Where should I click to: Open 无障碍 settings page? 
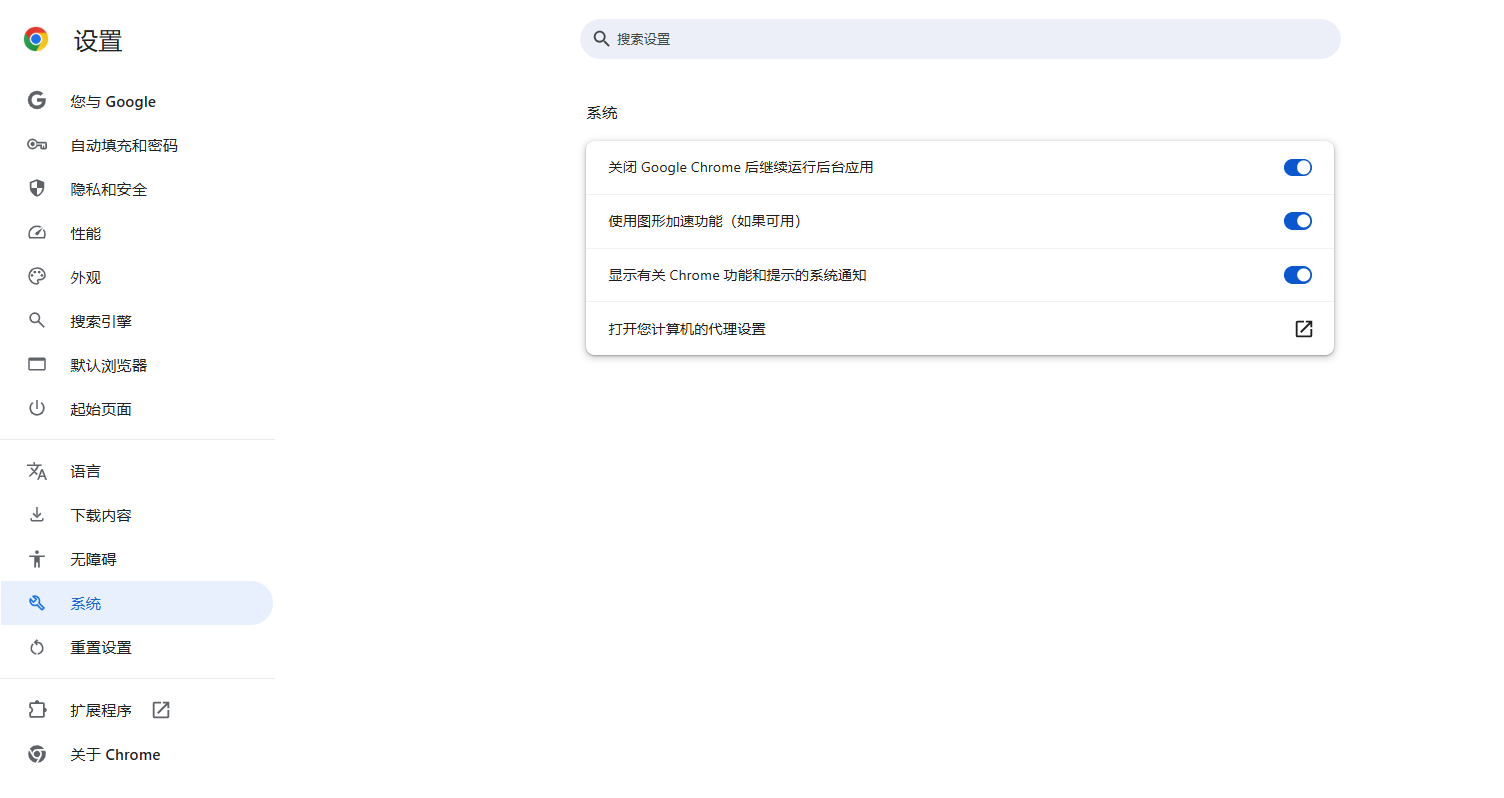click(137, 559)
